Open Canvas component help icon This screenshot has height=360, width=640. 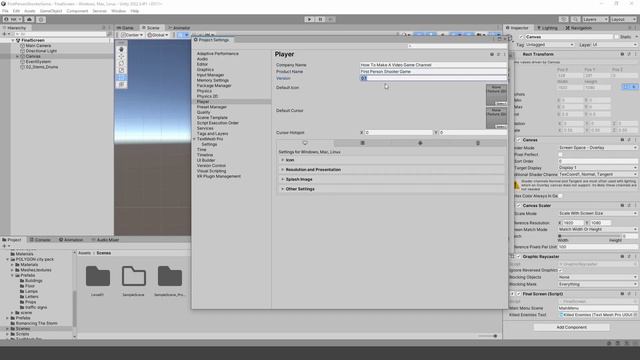[x=622, y=140]
